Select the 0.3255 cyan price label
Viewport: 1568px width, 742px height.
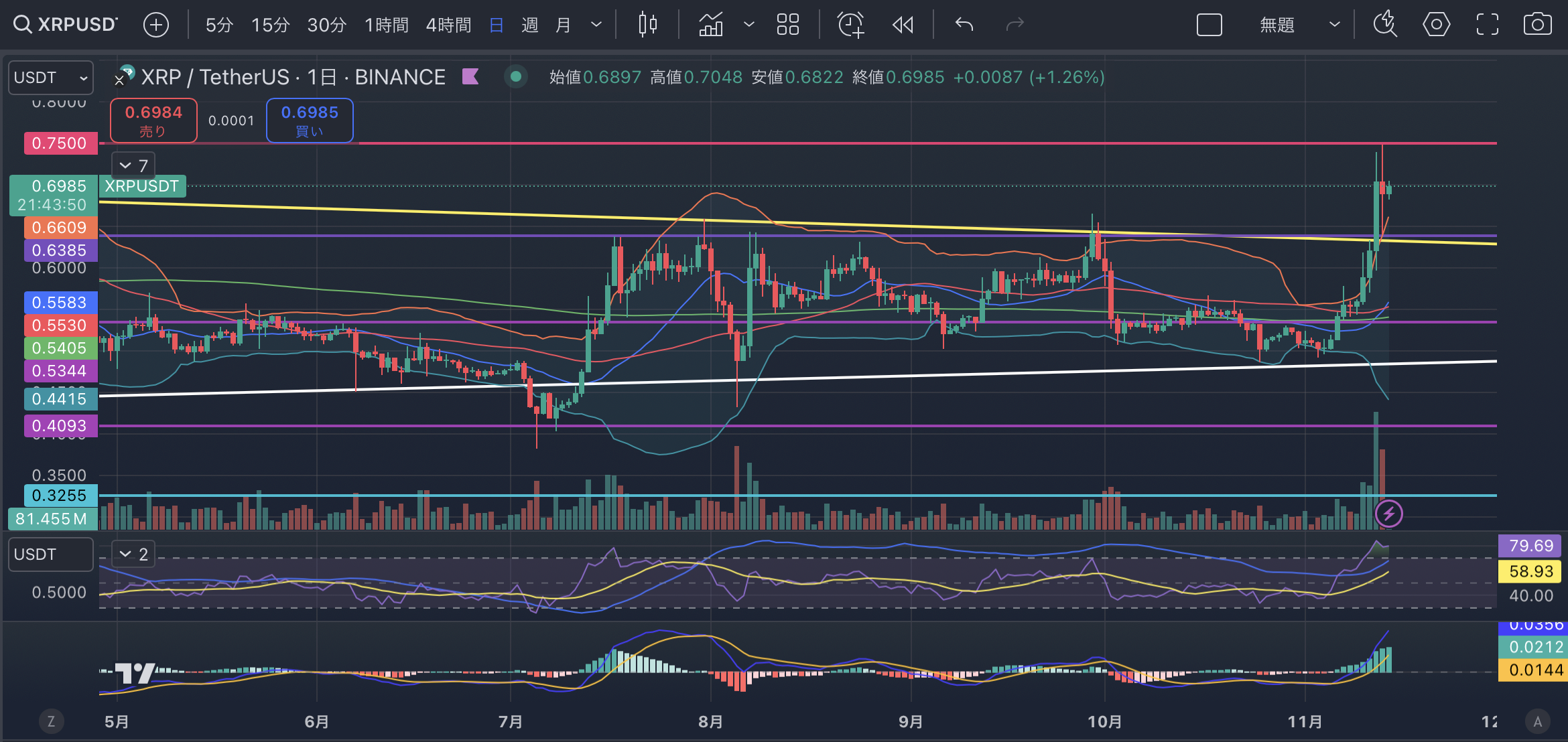pyautogui.click(x=60, y=496)
